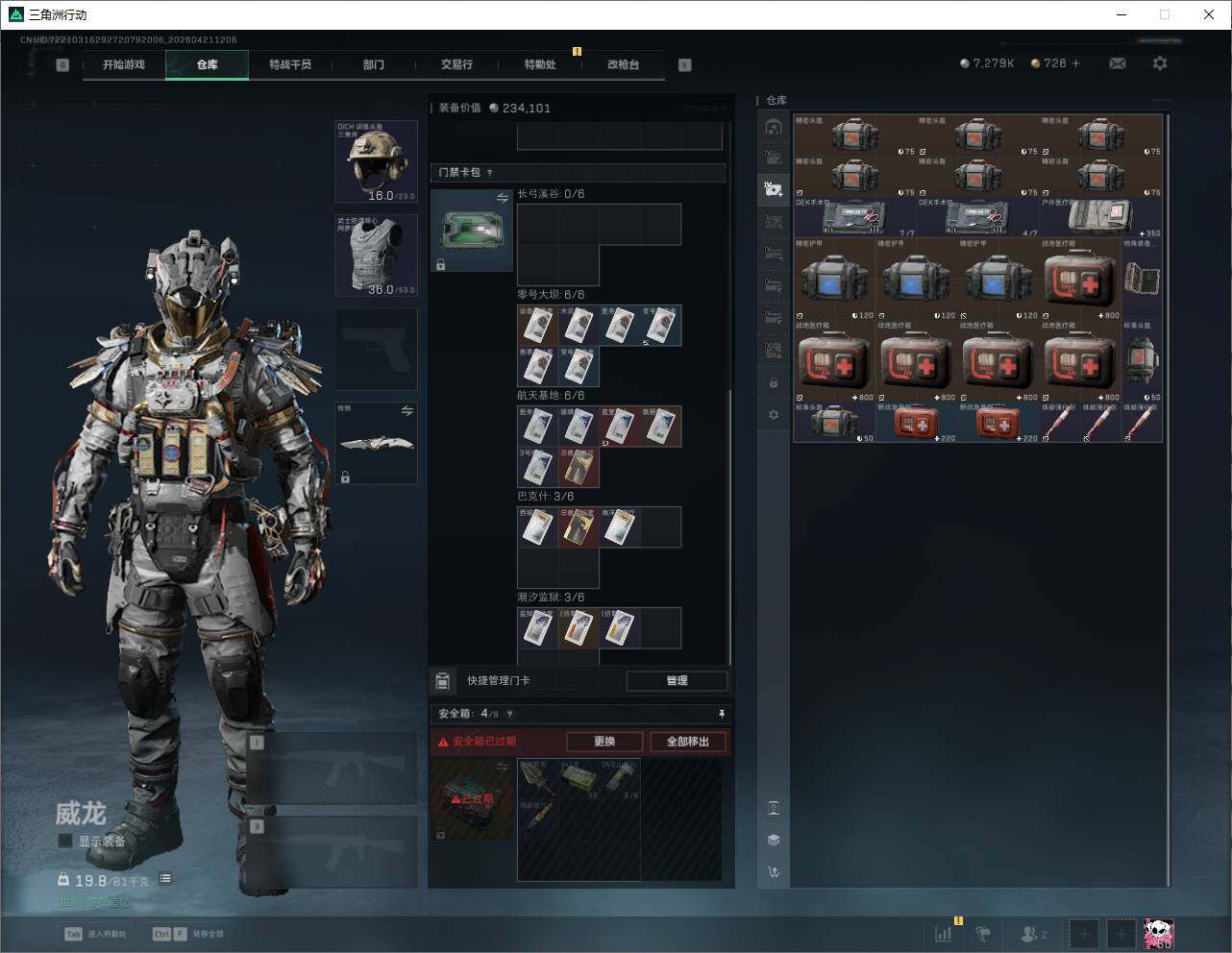Image resolution: width=1232 pixels, height=953 pixels.
Task: Click the stacked layers icon in warehouse sidebar
Action: (774, 840)
